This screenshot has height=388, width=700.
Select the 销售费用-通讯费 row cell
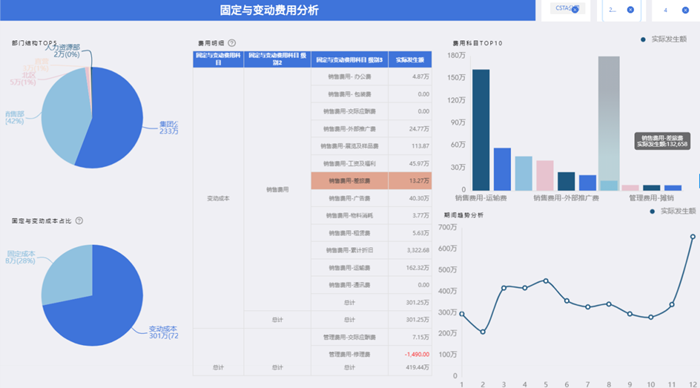[350, 285]
